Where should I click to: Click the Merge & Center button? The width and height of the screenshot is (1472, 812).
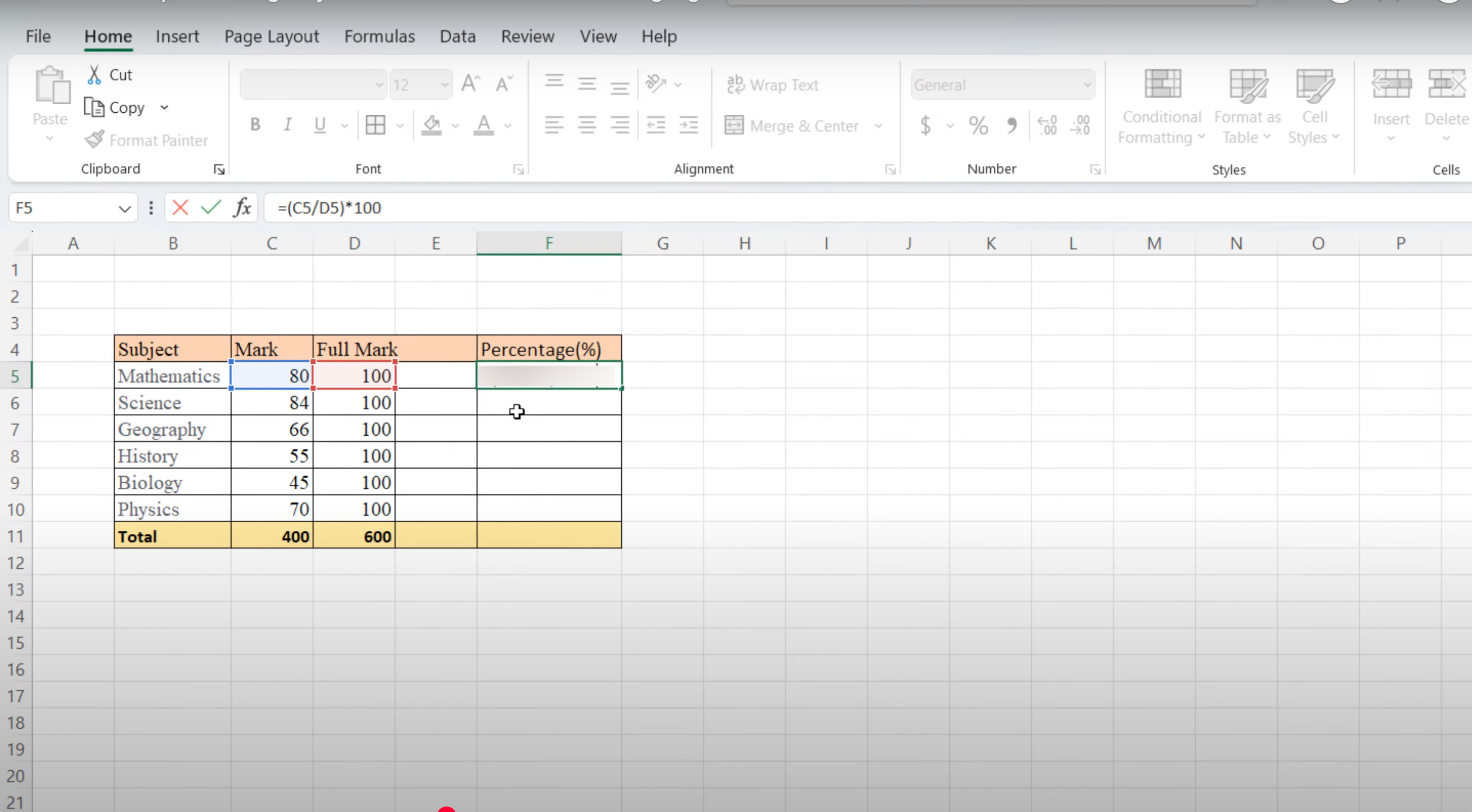793,125
